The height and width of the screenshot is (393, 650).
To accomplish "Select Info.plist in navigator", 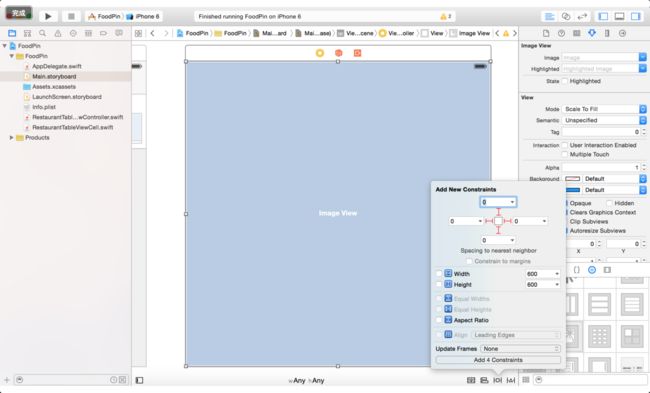I will pyautogui.click(x=44, y=107).
